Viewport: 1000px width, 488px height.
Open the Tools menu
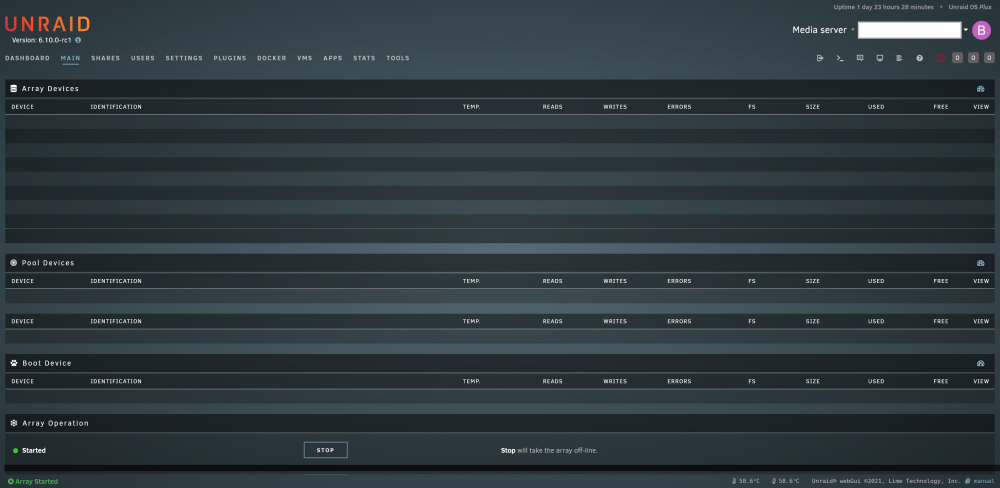398,58
